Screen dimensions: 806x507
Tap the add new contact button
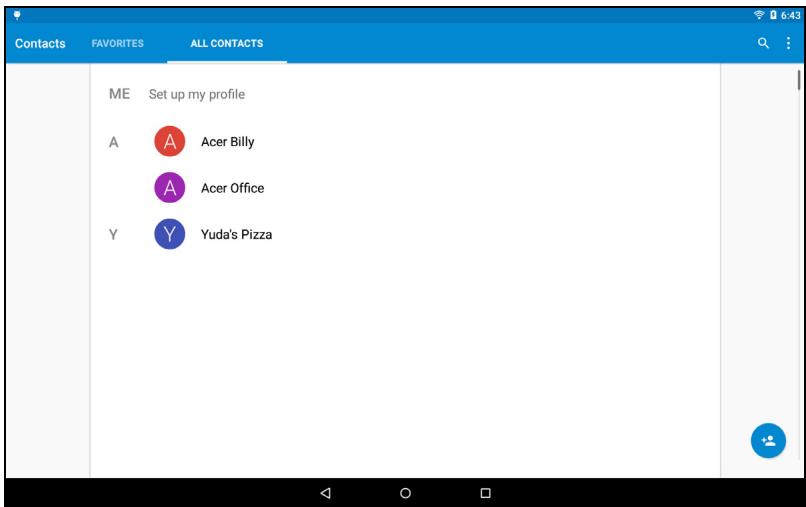click(768, 441)
